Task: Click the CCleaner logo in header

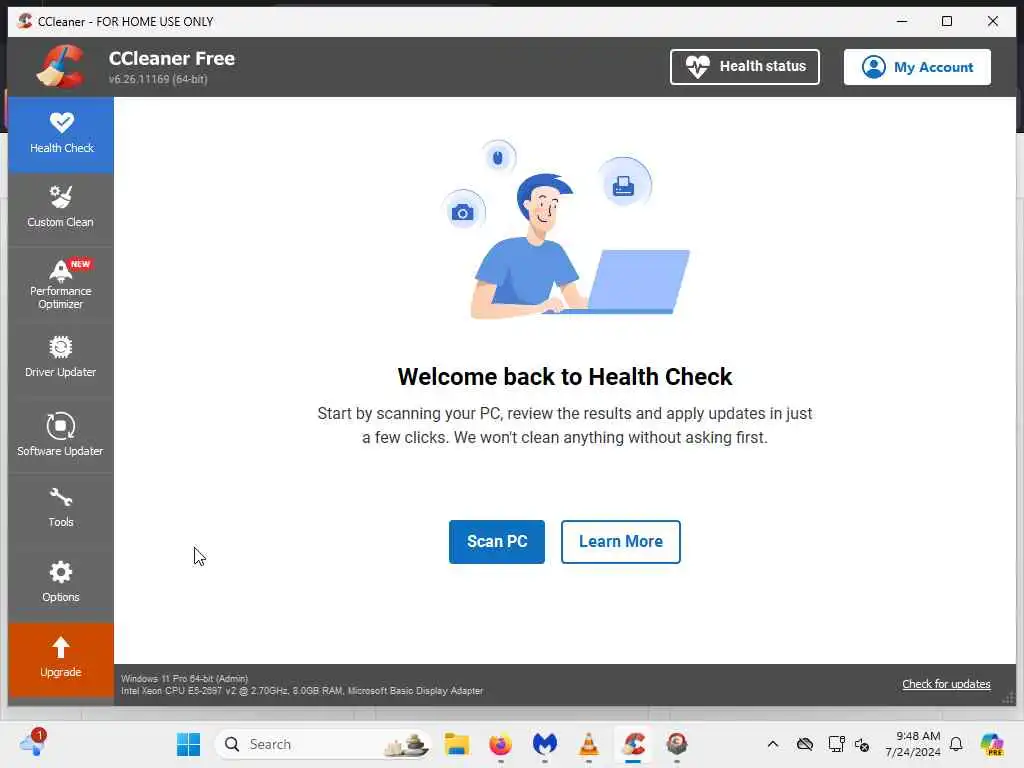Action: point(60,66)
